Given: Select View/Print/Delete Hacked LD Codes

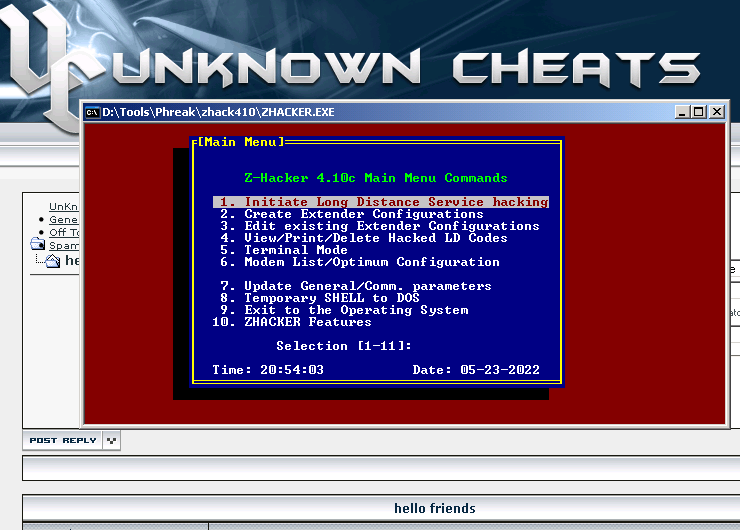Looking at the screenshot, I should (364, 238).
